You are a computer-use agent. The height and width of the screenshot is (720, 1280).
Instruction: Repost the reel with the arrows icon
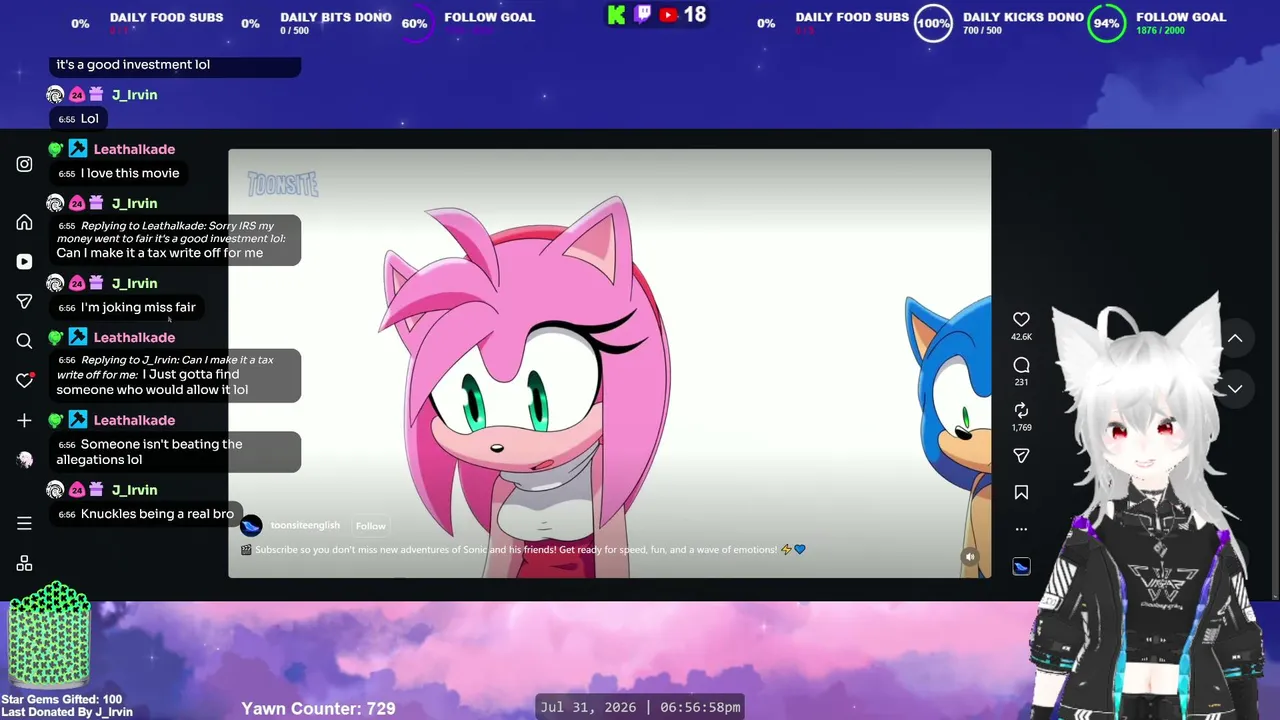pos(1021,410)
